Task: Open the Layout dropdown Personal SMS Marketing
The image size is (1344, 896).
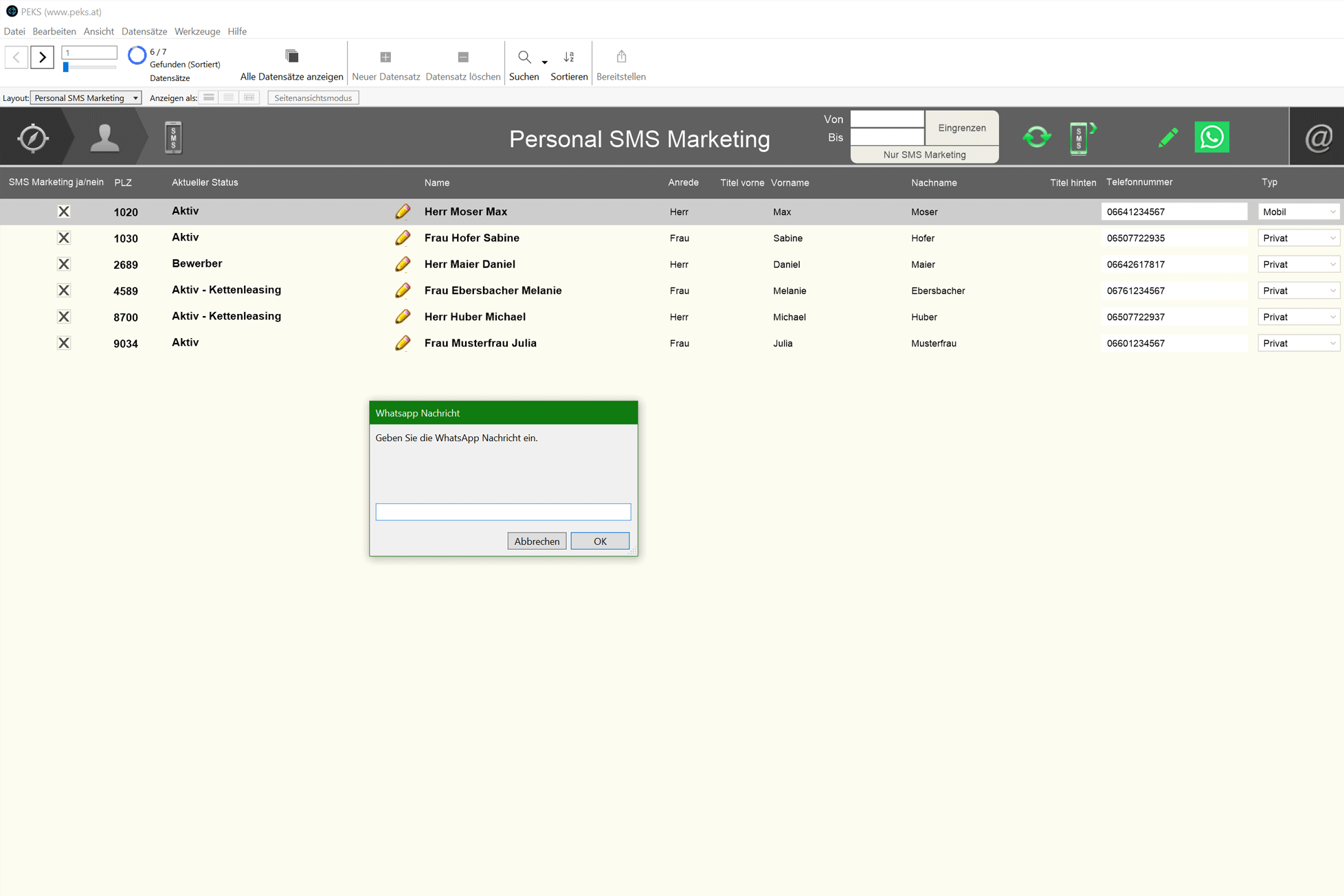Action: point(86,98)
